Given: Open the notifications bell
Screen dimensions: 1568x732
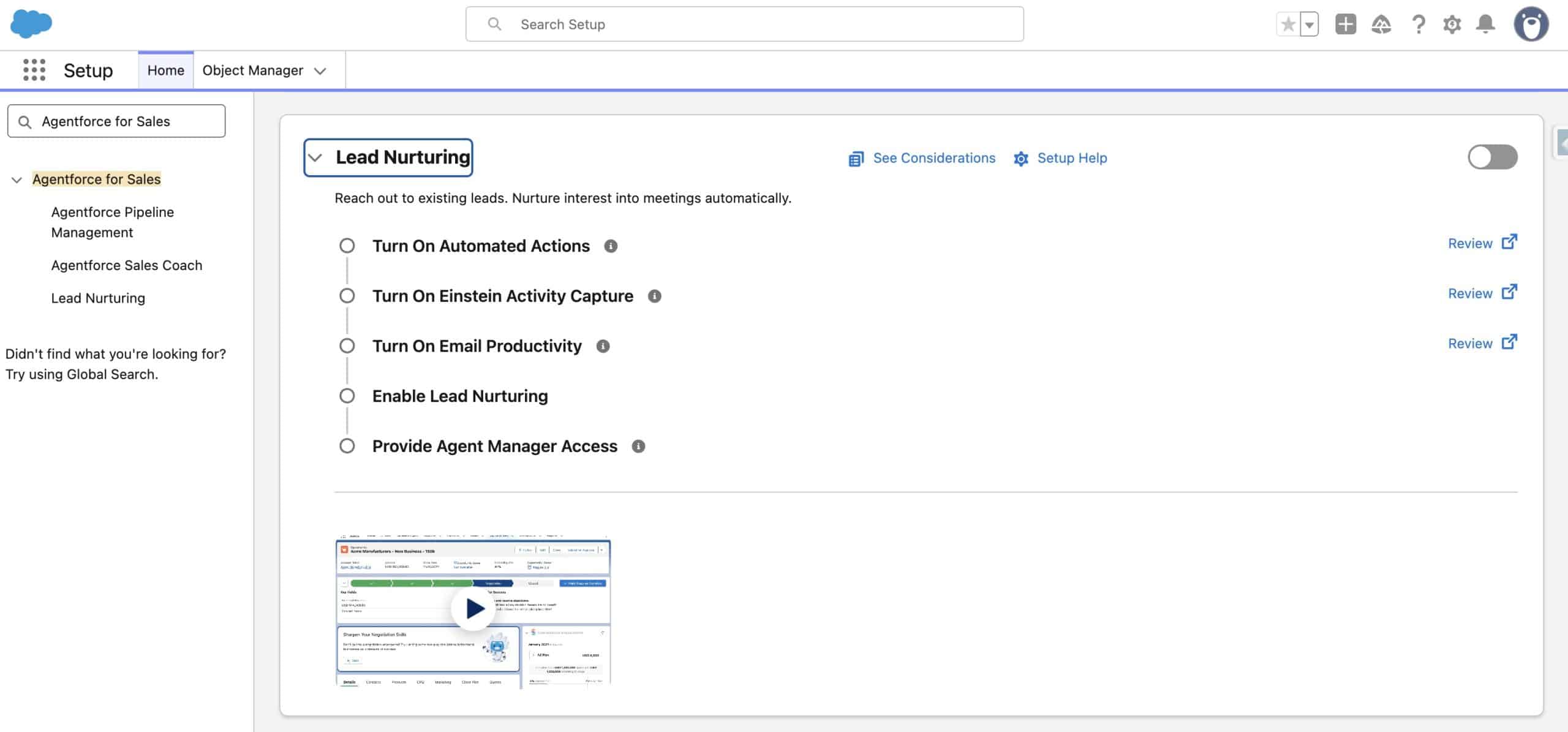Looking at the screenshot, I should coord(1485,25).
